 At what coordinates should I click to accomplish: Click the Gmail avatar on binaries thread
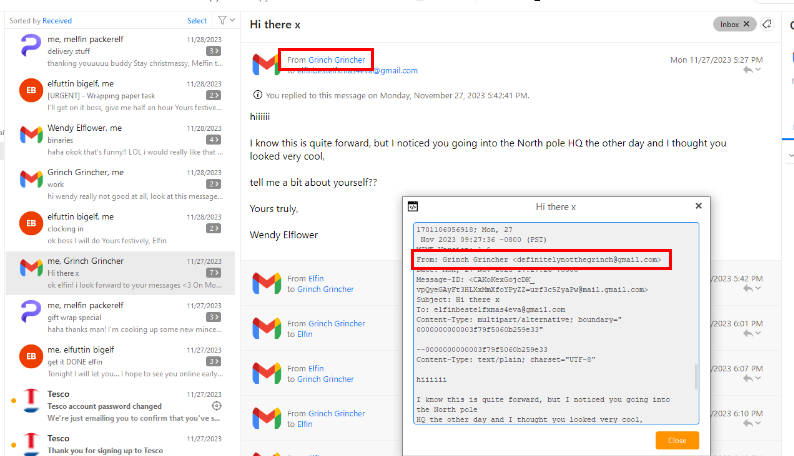click(x=31, y=134)
